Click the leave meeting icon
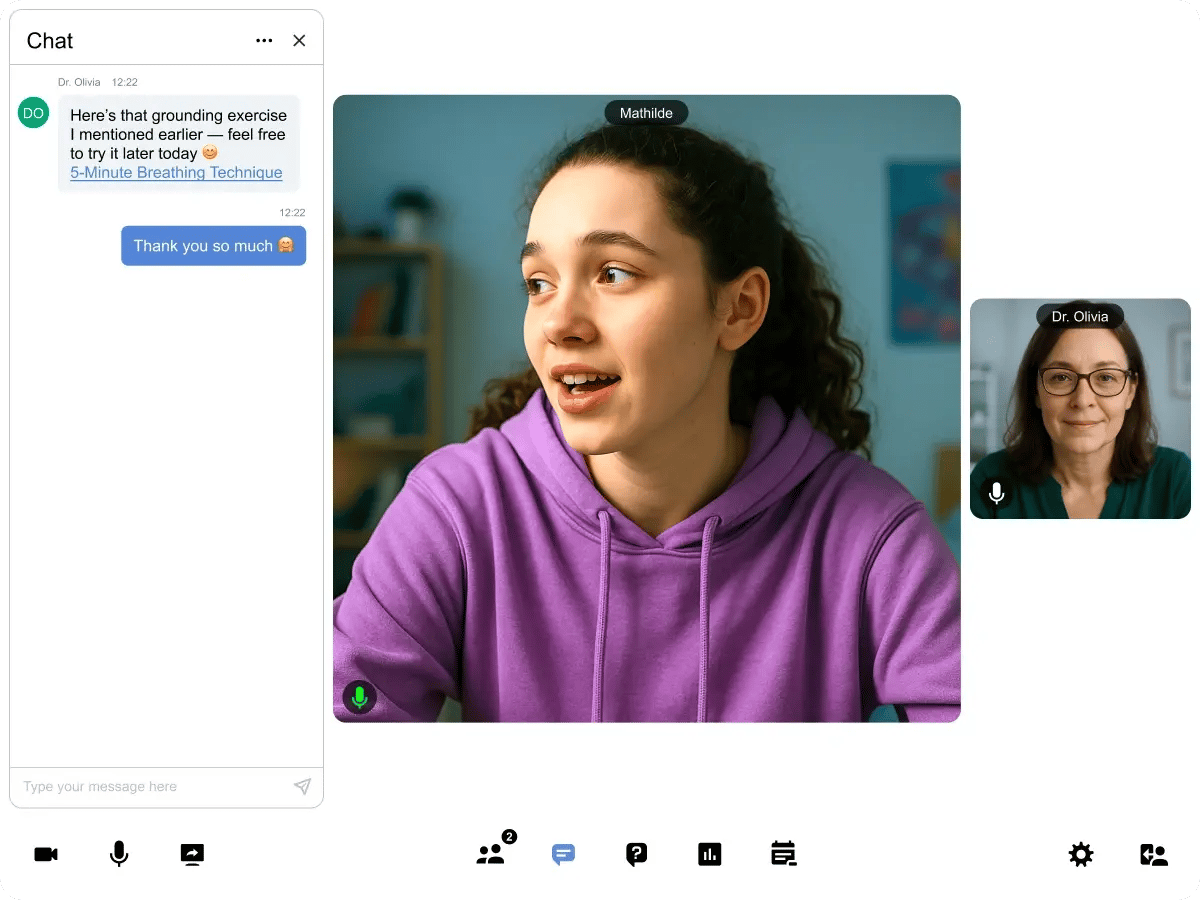The height and width of the screenshot is (900, 1200). point(1154,854)
